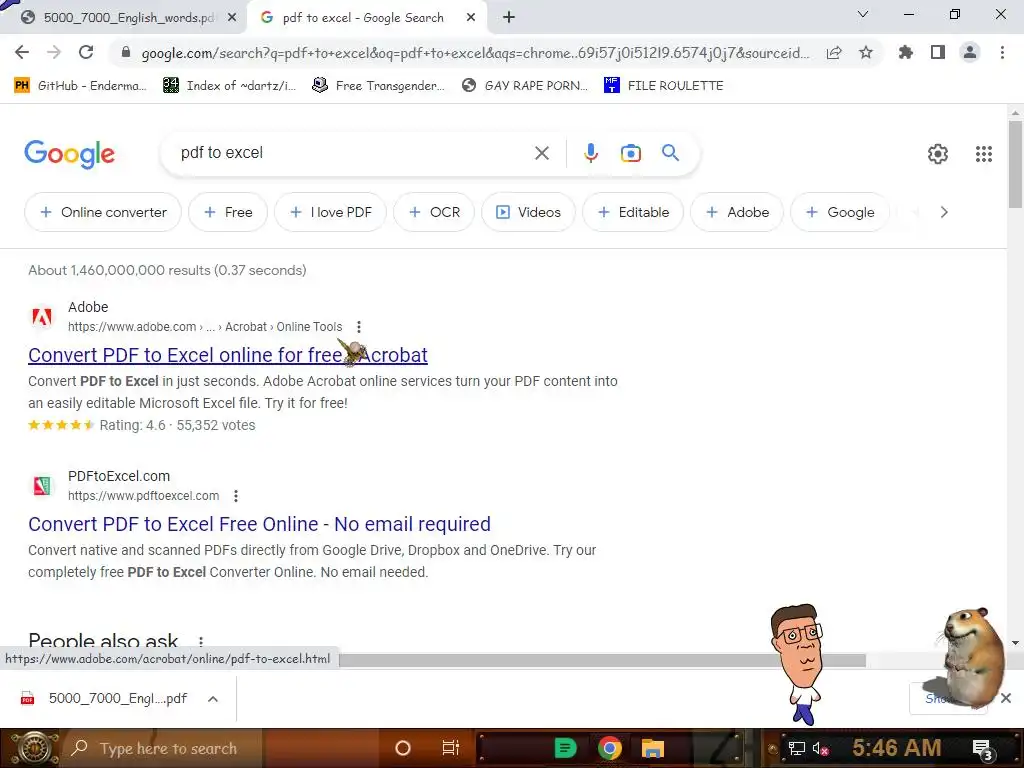Add the OCR filter chip
This screenshot has height=768, width=1024.
point(434,212)
